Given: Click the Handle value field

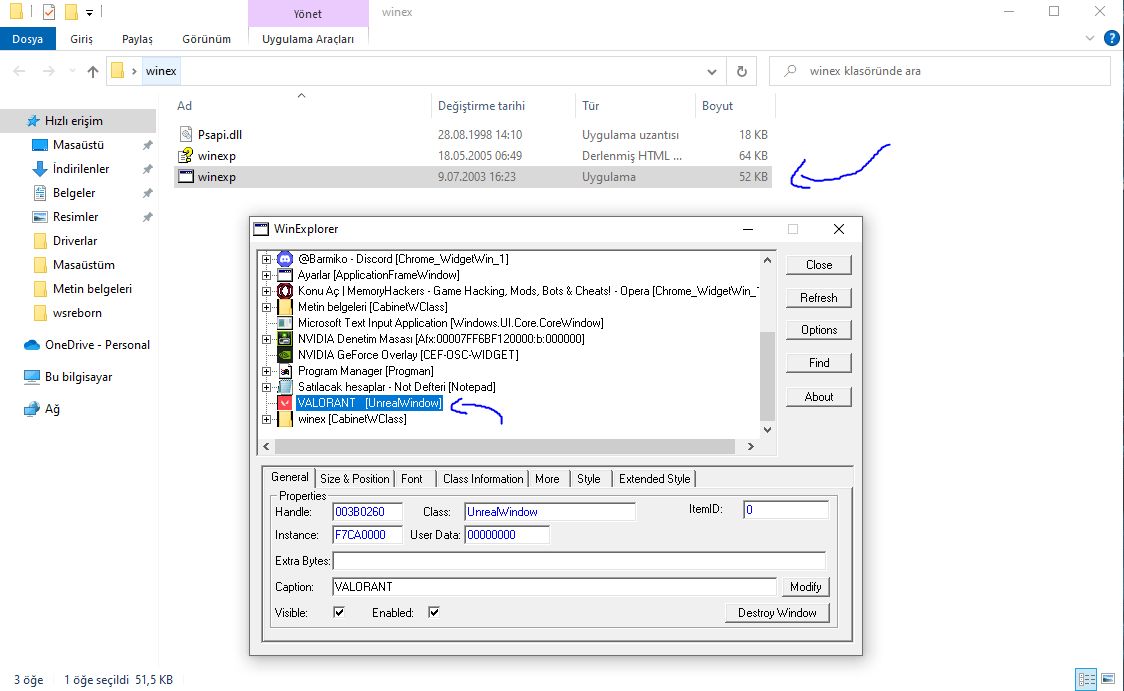Looking at the screenshot, I should (367, 512).
